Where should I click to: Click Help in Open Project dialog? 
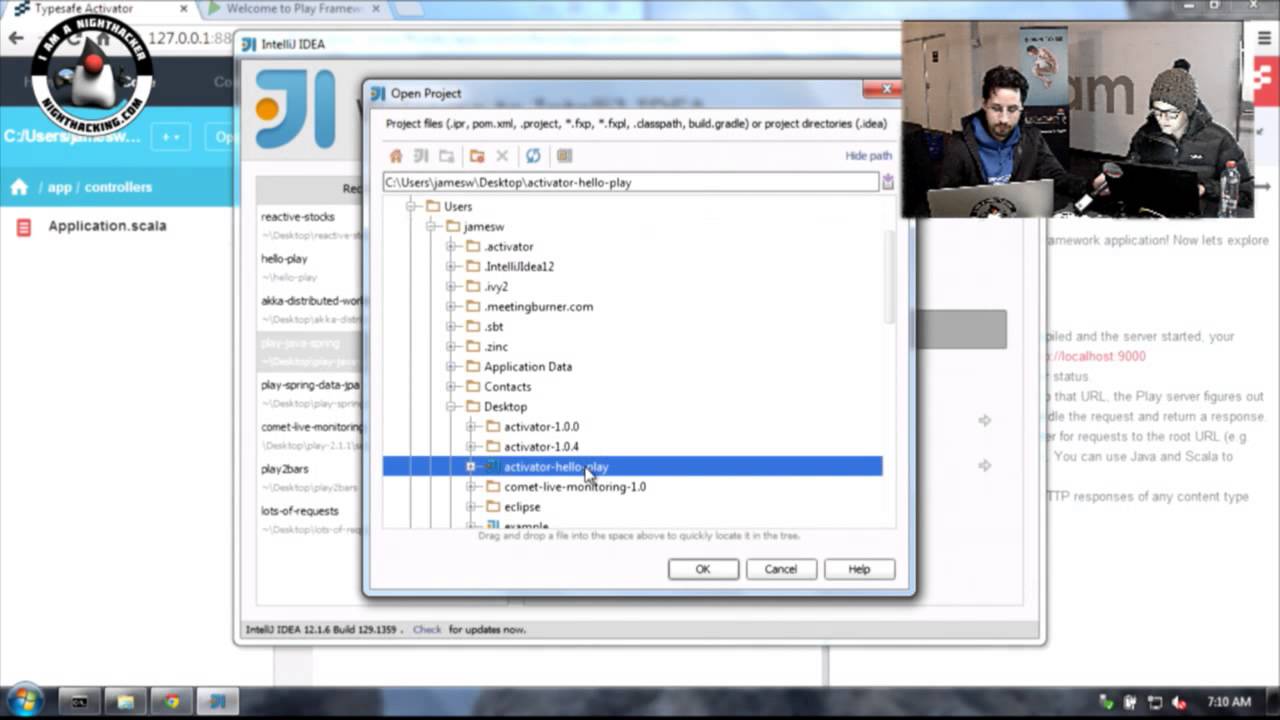[859, 569]
